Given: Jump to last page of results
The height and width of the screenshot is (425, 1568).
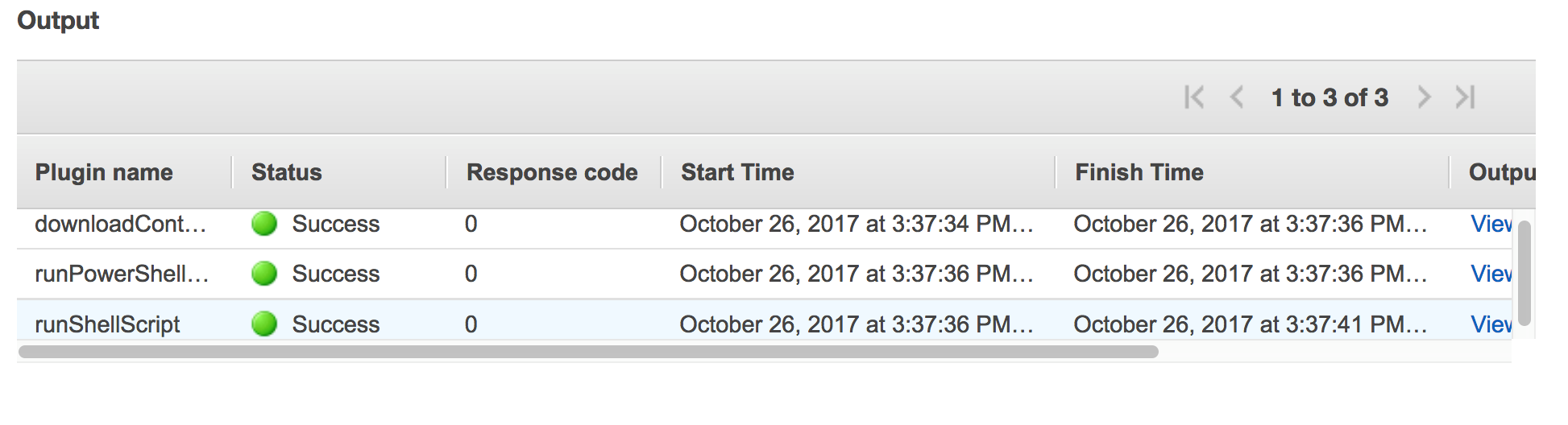Looking at the screenshot, I should [1465, 97].
